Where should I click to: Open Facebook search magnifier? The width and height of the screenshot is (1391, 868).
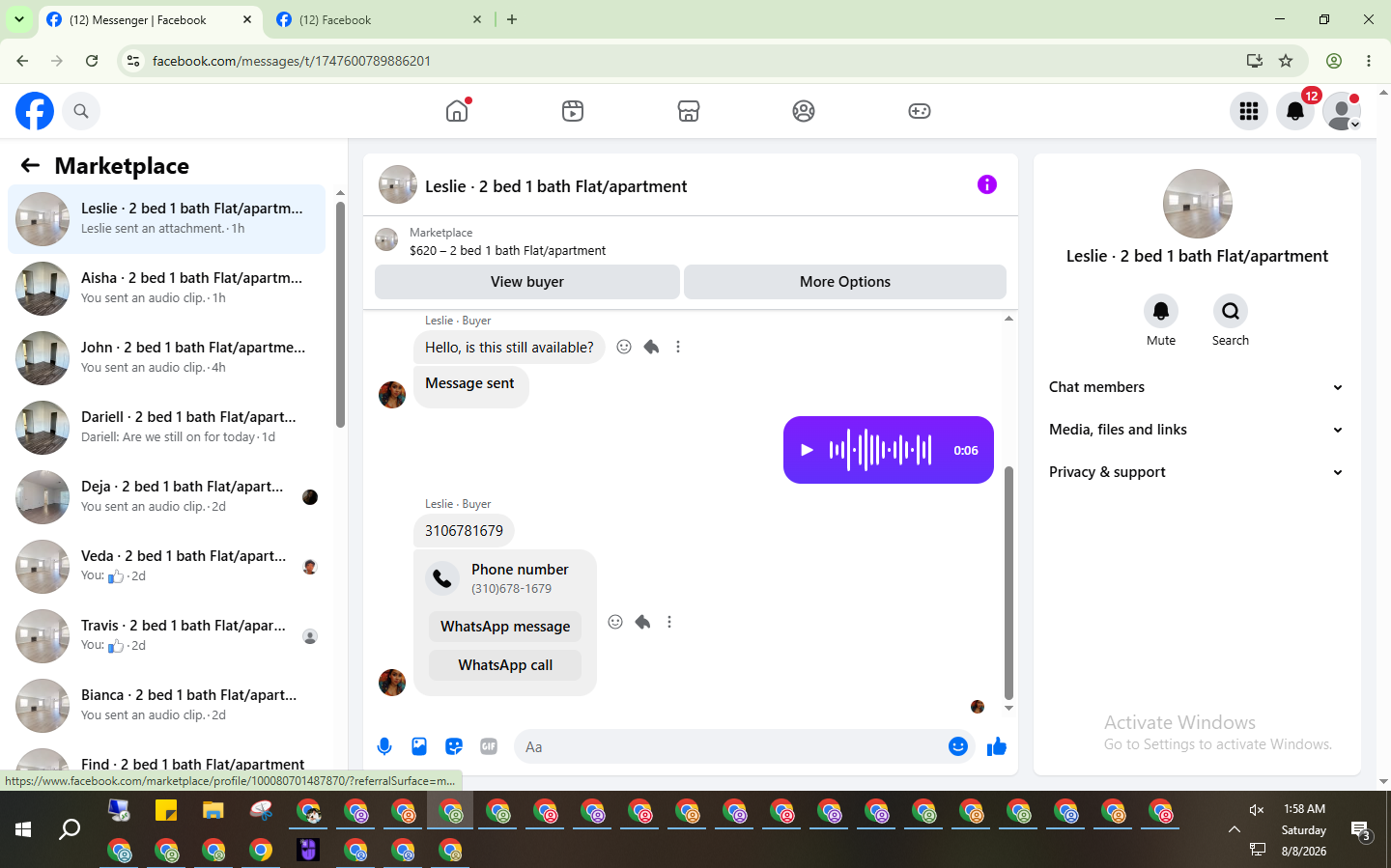[81, 111]
